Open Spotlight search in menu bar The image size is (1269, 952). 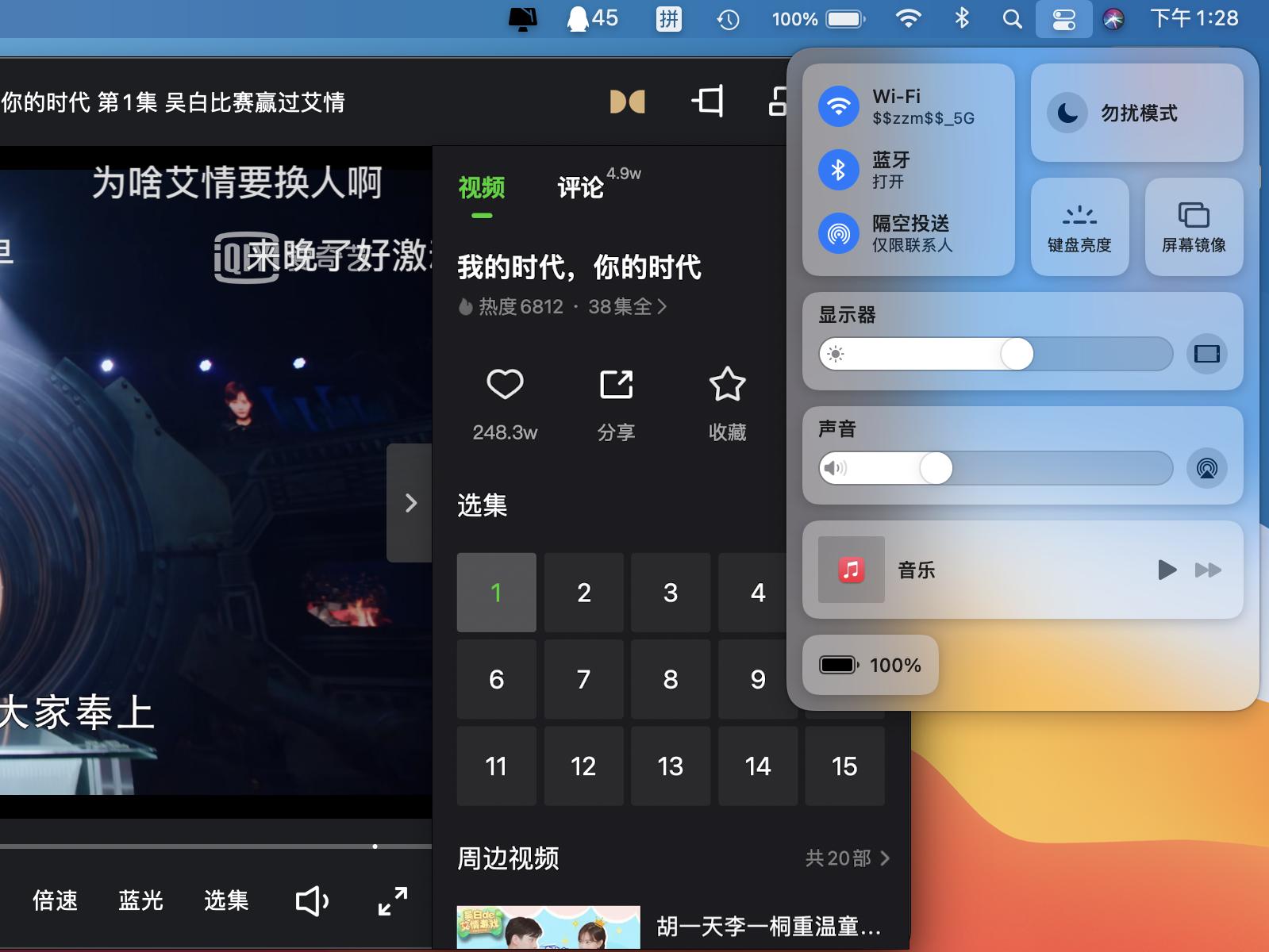pyautogui.click(x=1012, y=19)
